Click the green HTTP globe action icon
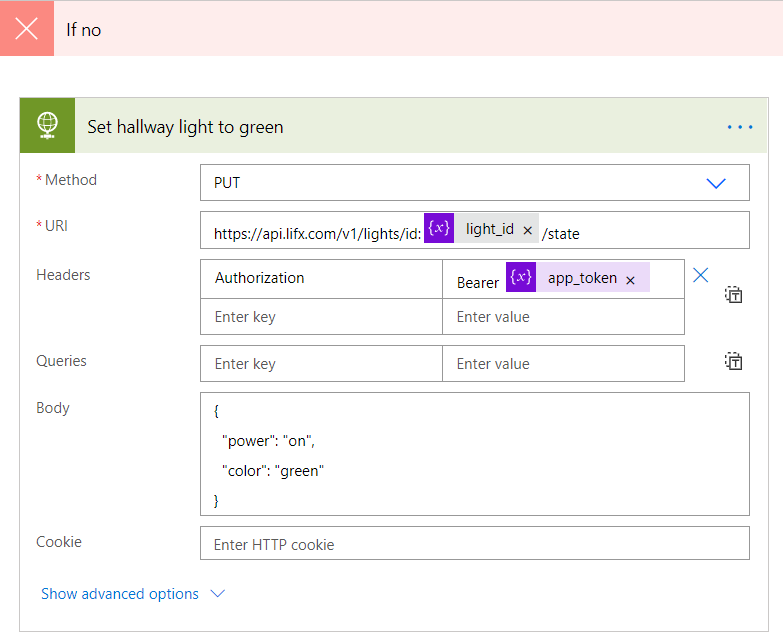The height and width of the screenshot is (641, 783). click(47, 126)
